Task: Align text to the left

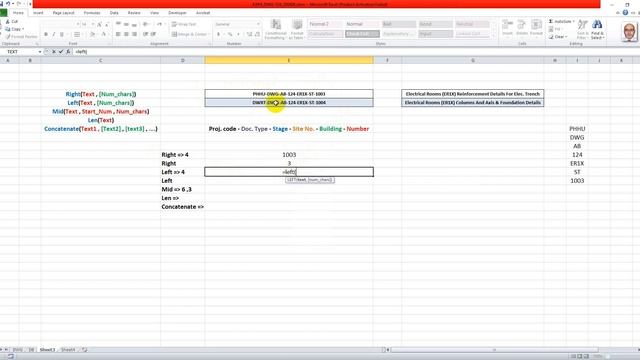Action: point(118,34)
